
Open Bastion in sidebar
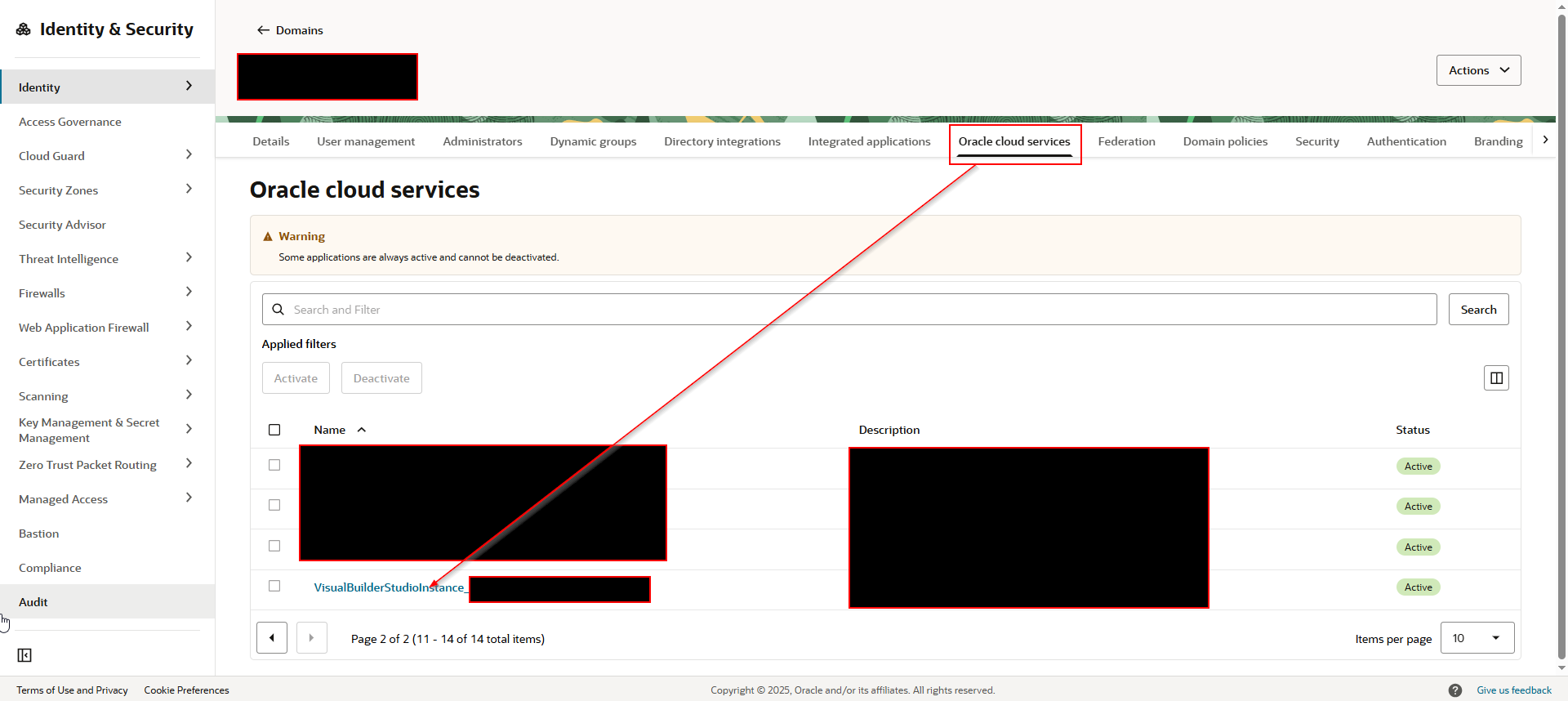click(x=38, y=534)
